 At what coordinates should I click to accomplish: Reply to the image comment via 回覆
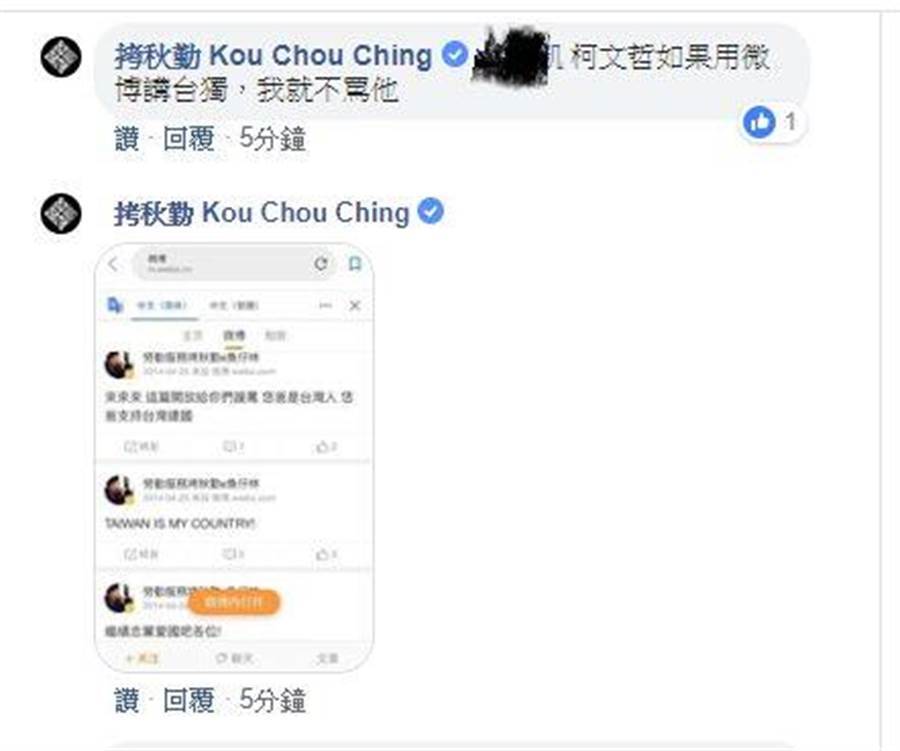coord(189,700)
